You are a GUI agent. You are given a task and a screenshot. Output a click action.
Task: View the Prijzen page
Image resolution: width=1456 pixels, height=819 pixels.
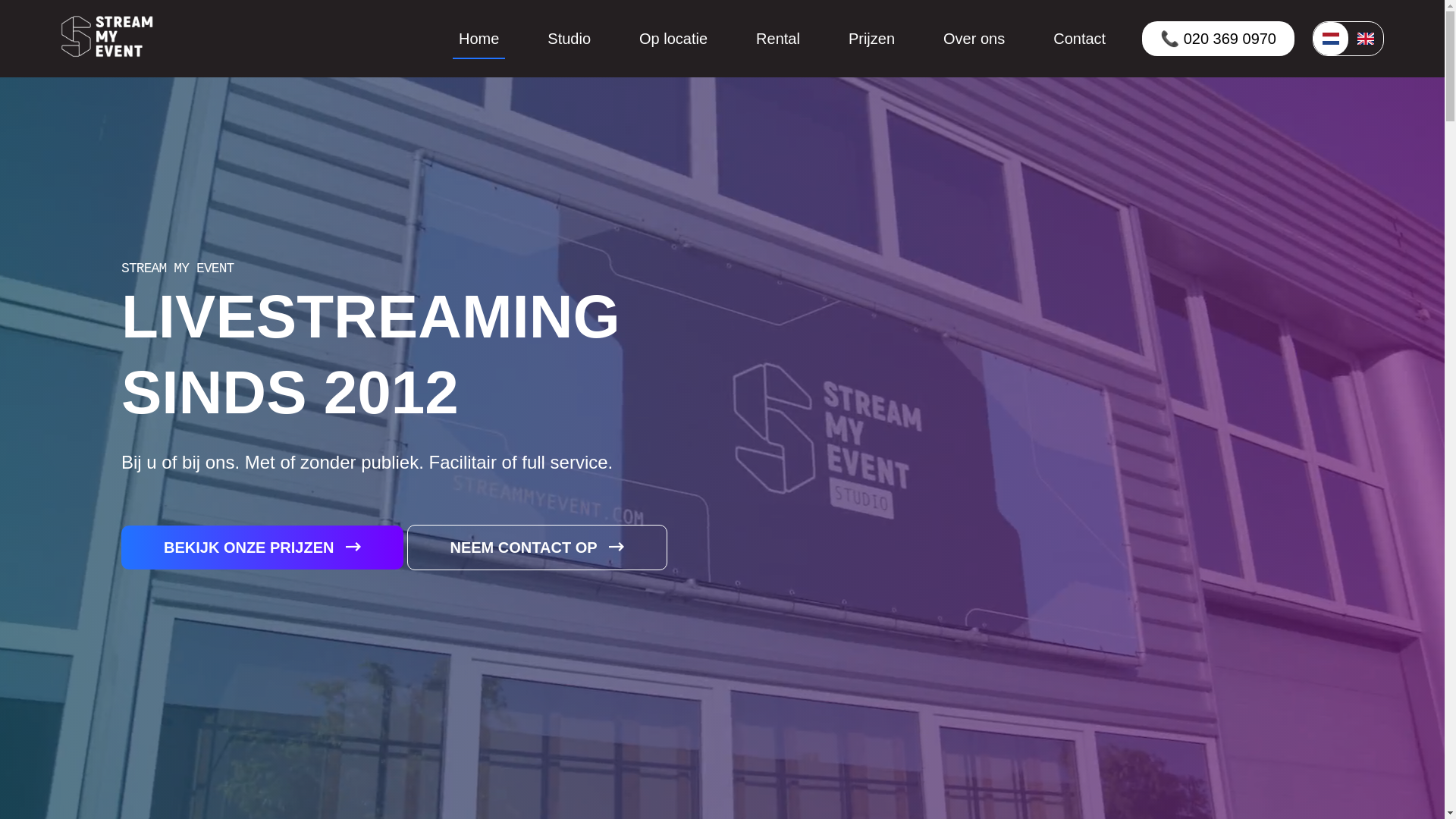871,39
